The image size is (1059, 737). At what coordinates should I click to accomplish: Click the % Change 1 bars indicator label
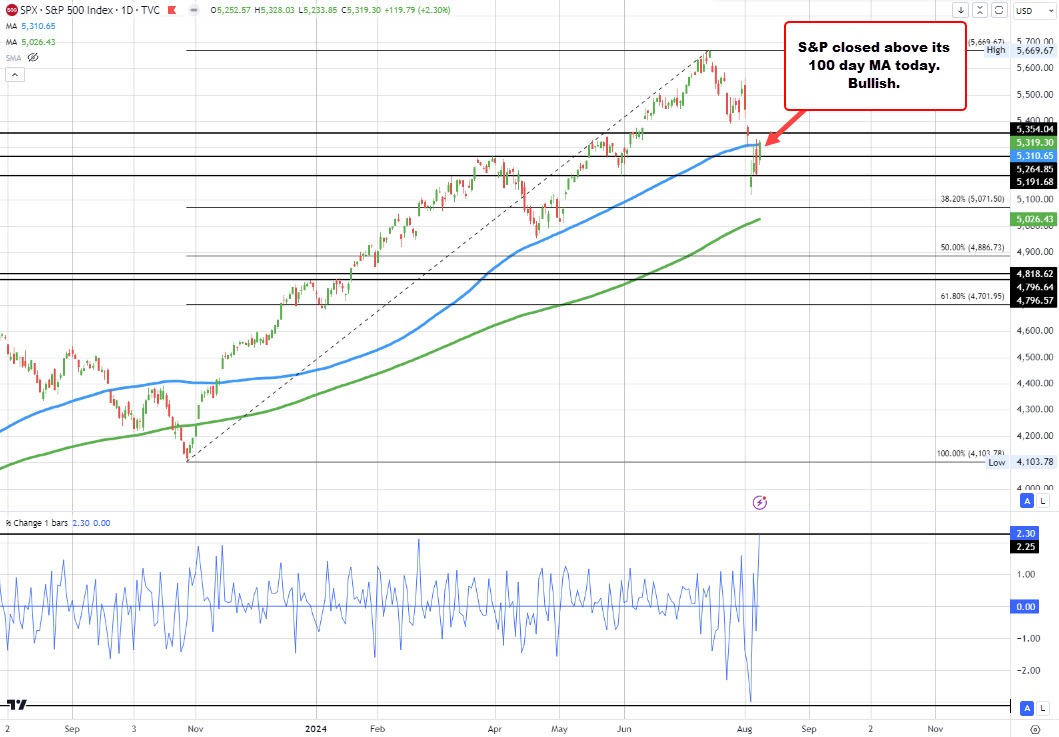pyautogui.click(x=37, y=523)
